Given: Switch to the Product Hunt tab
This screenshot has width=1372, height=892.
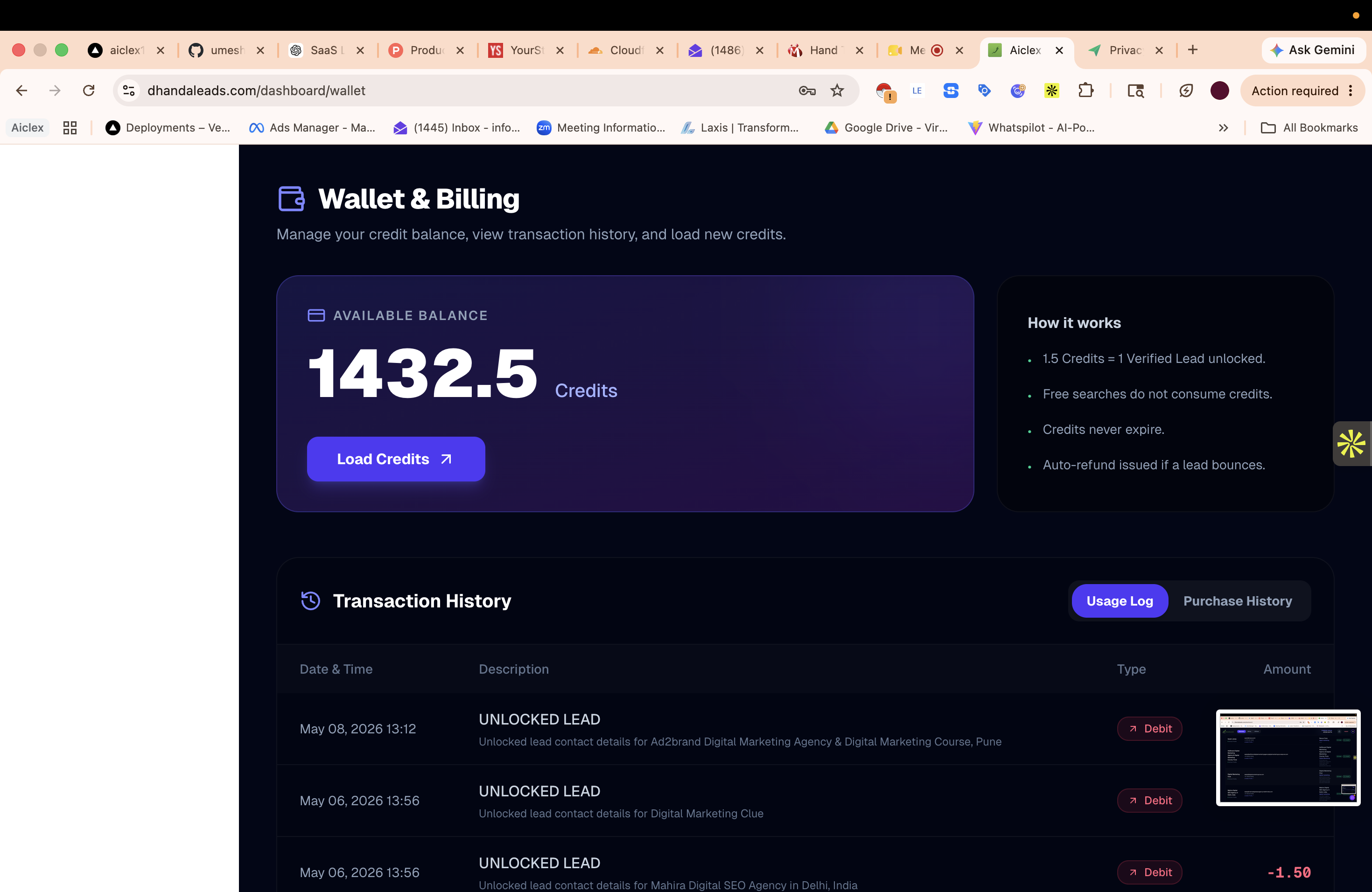Looking at the screenshot, I should [x=427, y=50].
